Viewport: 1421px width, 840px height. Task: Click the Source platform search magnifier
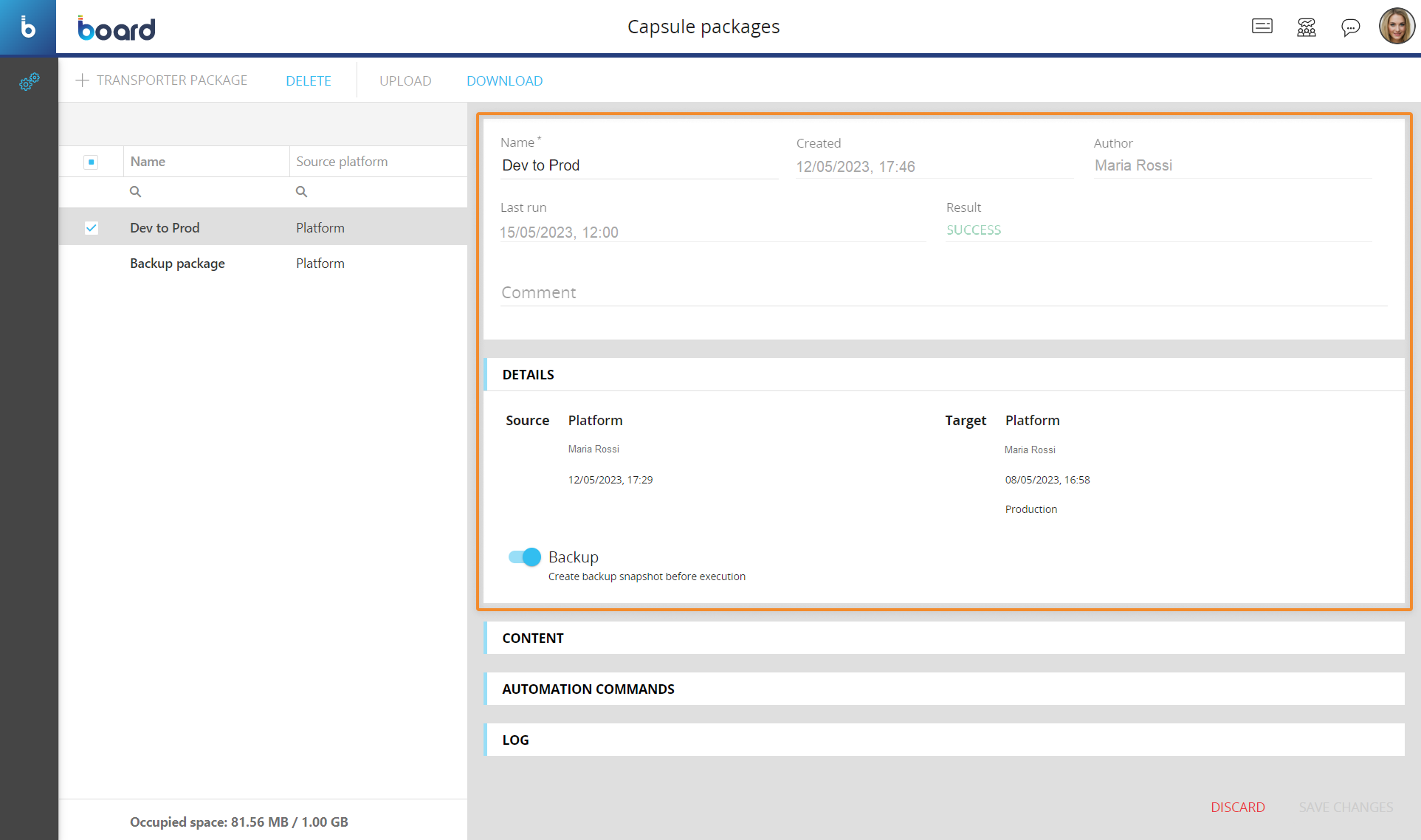click(x=301, y=192)
